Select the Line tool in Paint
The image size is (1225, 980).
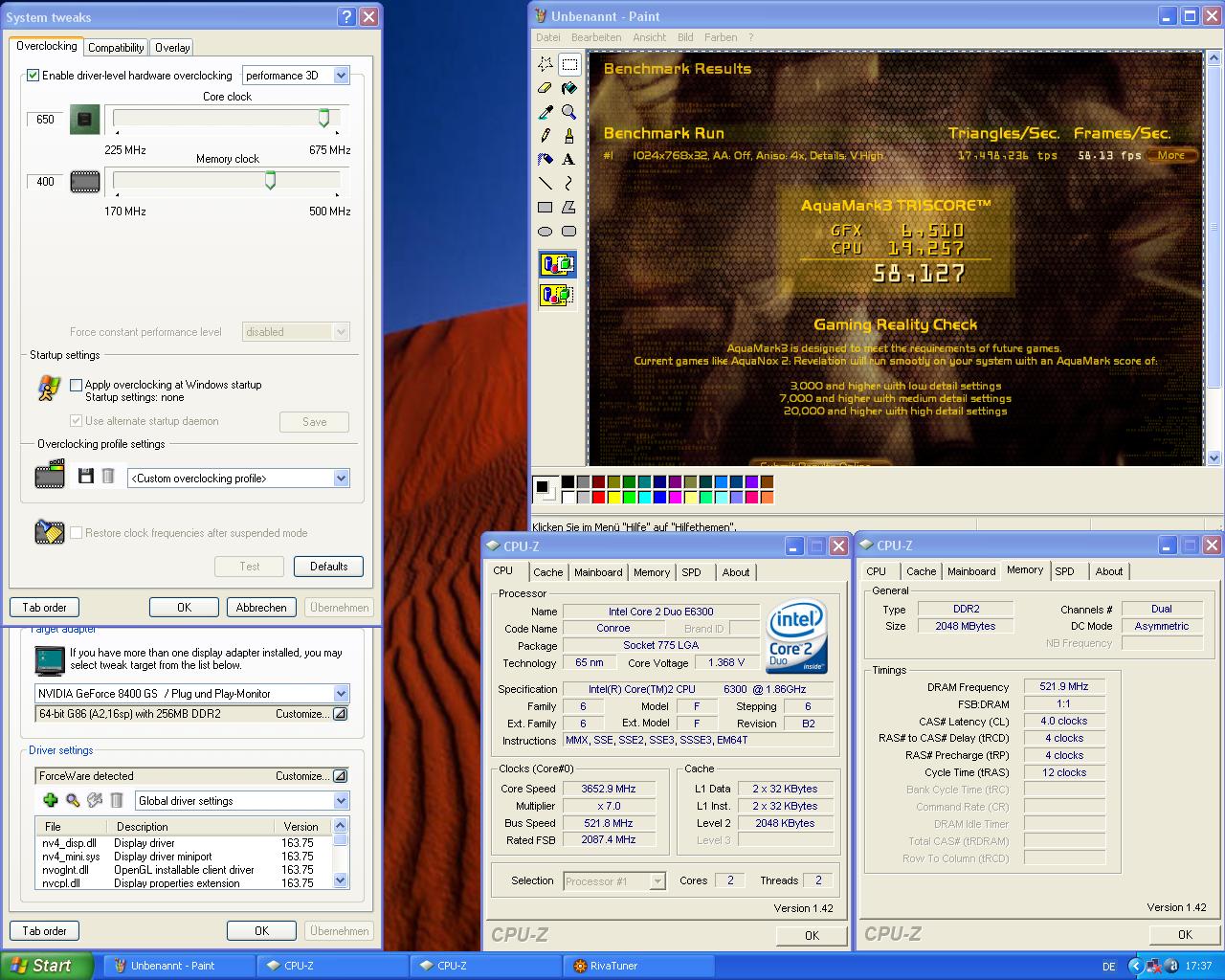pos(546,183)
